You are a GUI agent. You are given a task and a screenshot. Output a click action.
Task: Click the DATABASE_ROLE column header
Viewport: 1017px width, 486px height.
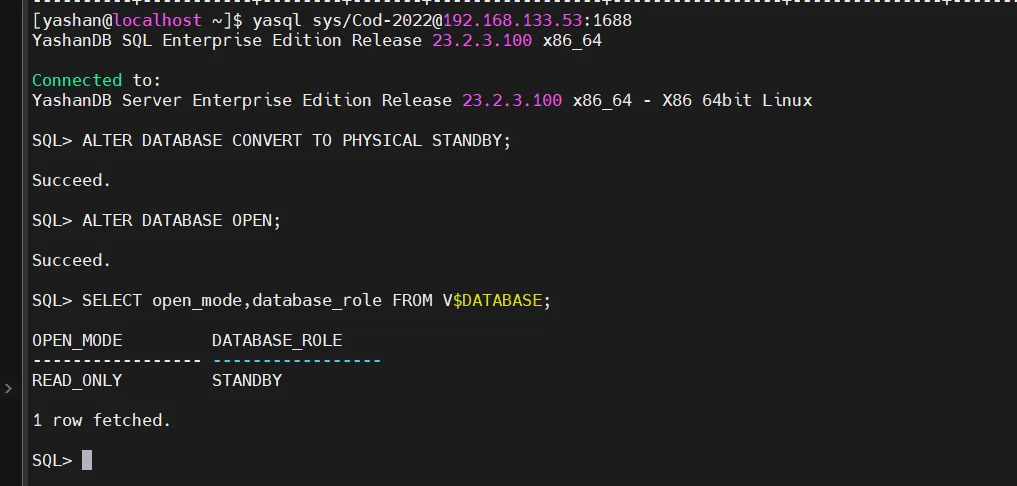pos(277,340)
